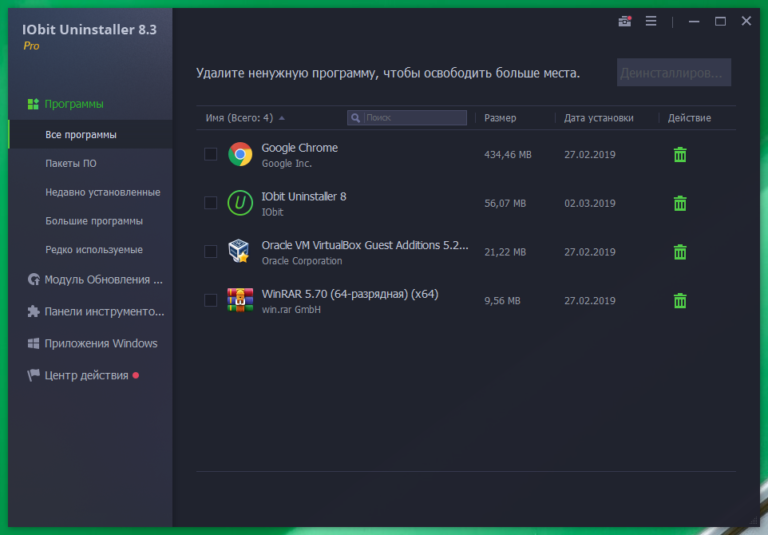The image size is (768, 535).
Task: Toggle the sort arrow next to Имя column
Action: pos(282,118)
